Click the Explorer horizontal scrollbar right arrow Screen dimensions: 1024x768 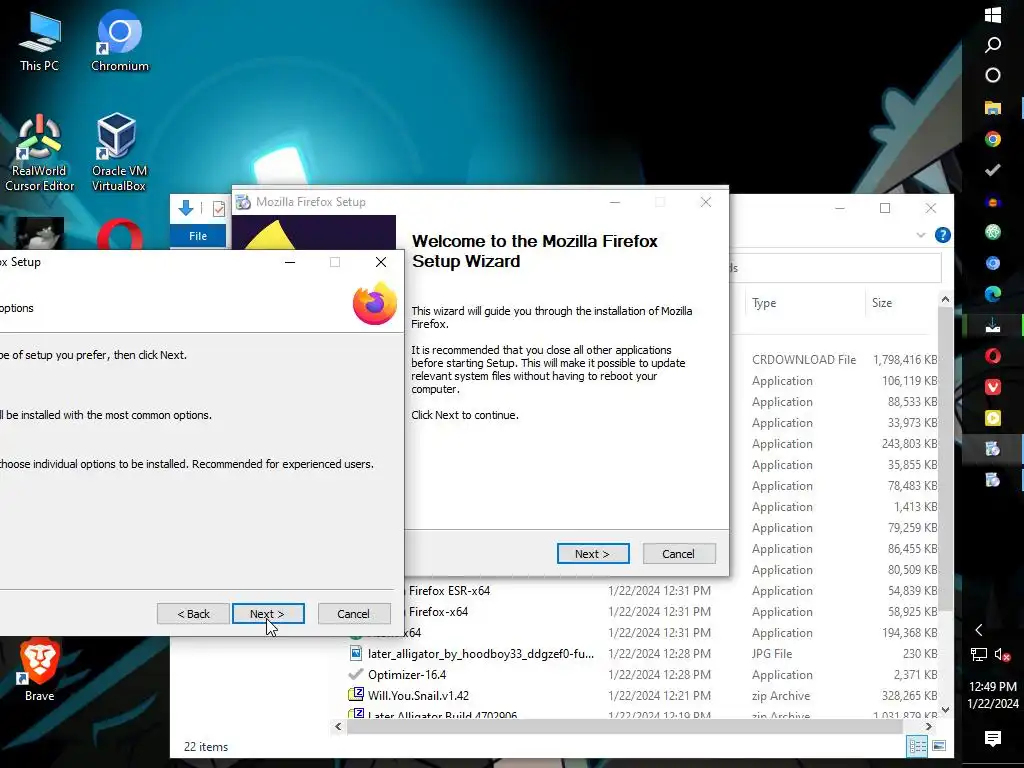929,726
